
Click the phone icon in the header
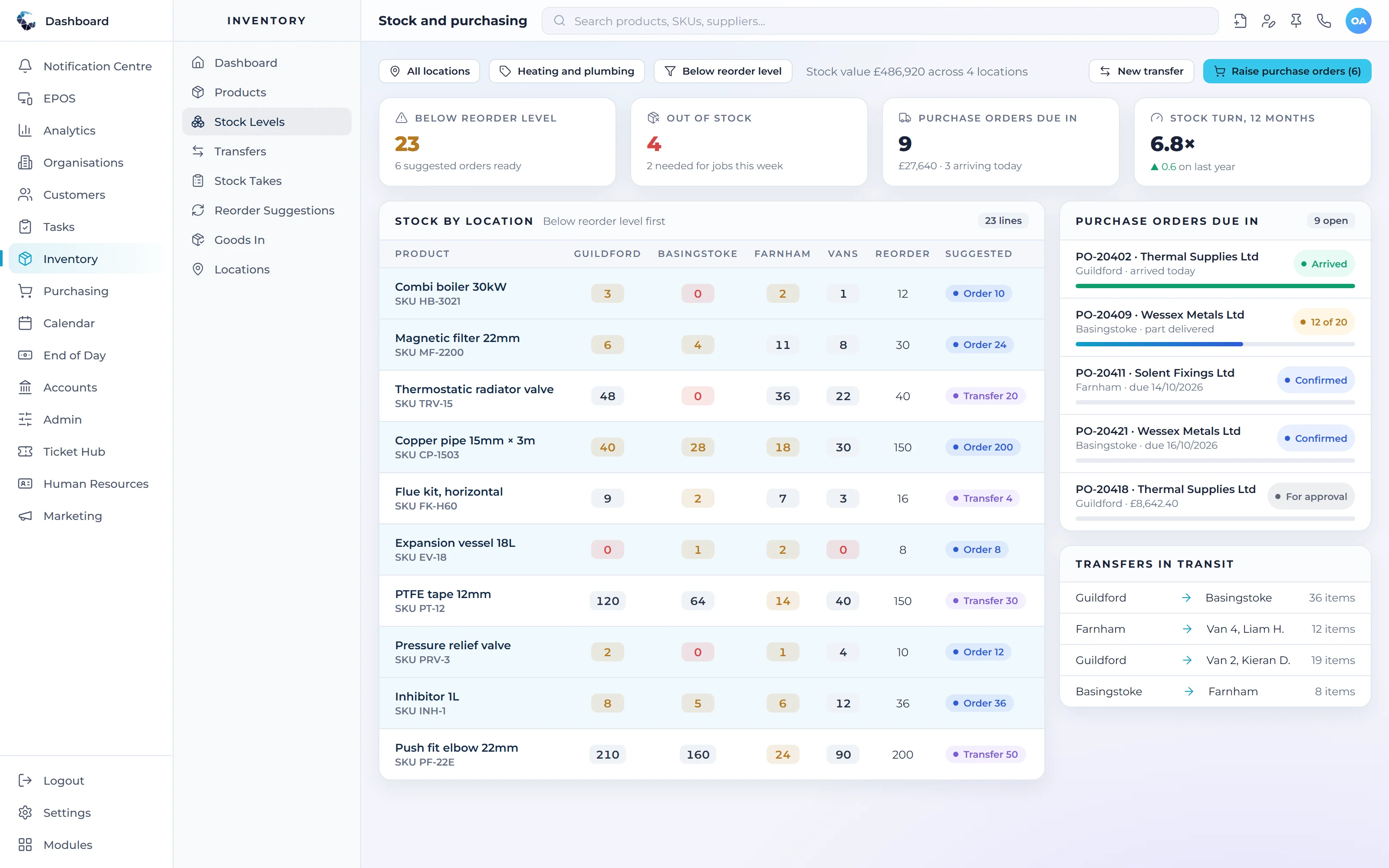(x=1323, y=21)
